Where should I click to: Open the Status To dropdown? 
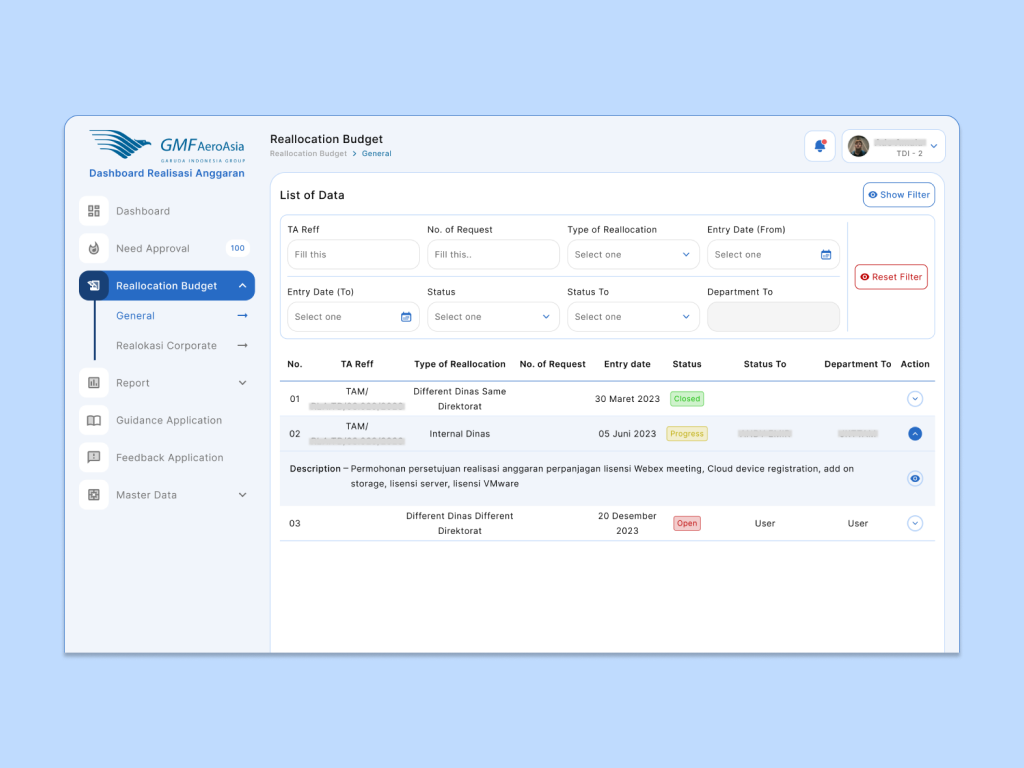point(633,317)
